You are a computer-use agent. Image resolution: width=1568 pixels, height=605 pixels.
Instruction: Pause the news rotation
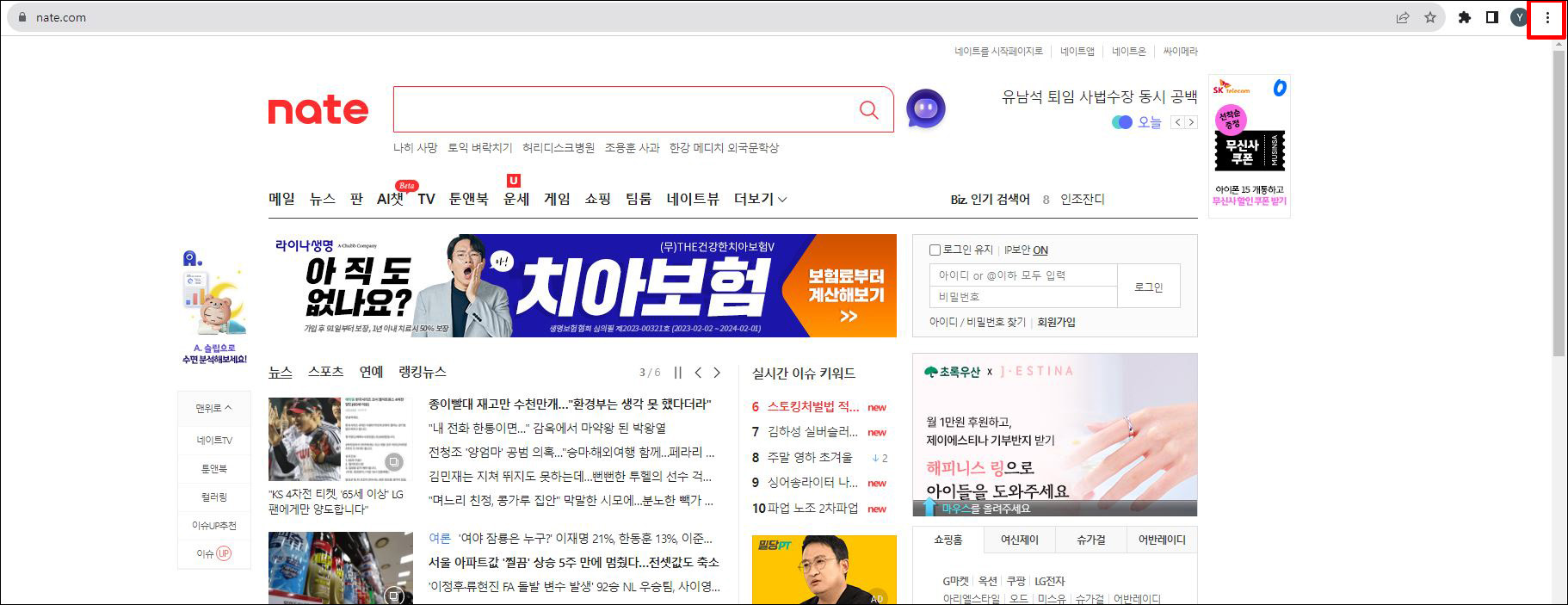[678, 373]
